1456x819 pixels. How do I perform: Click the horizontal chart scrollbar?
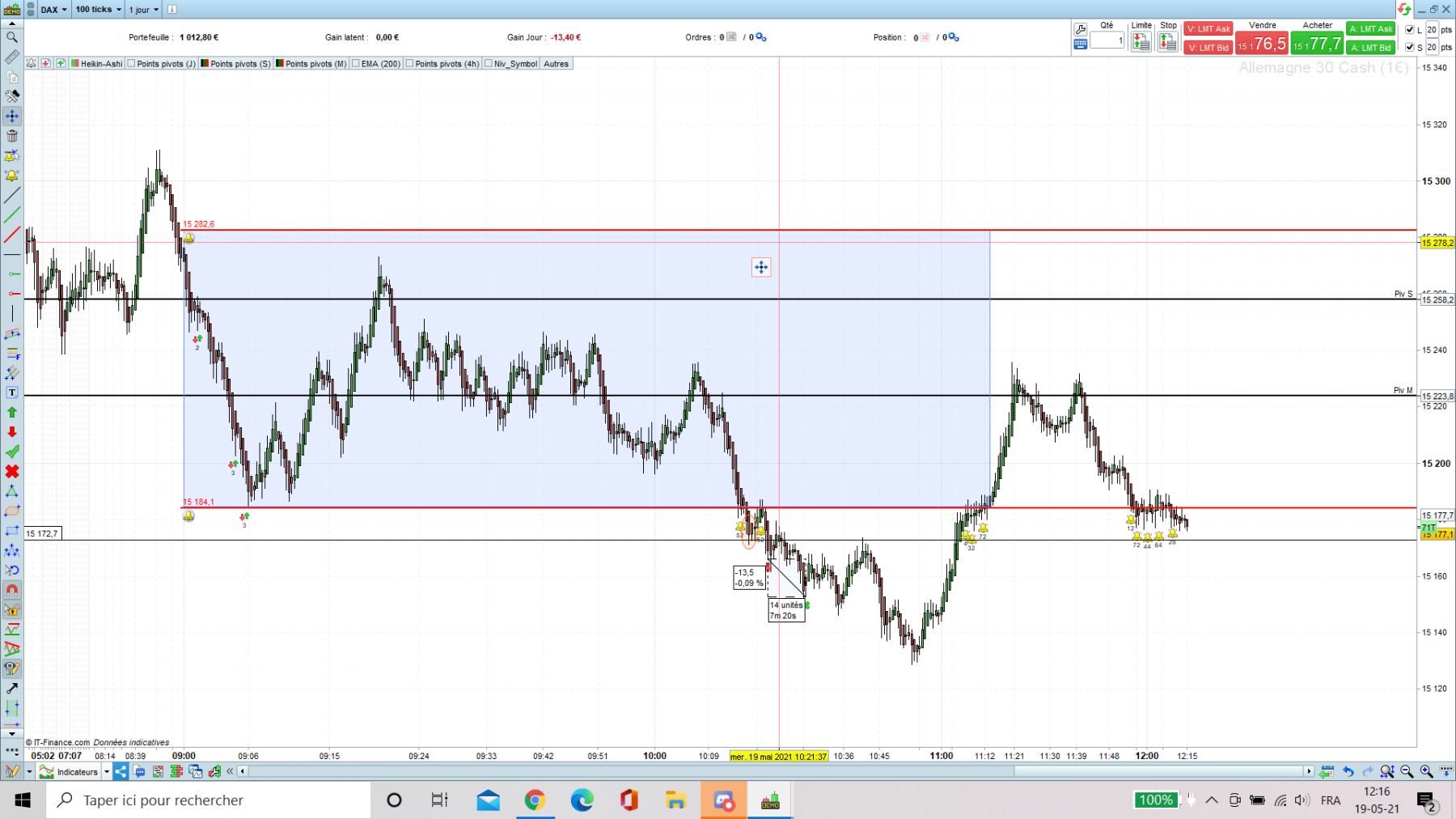pos(777,771)
